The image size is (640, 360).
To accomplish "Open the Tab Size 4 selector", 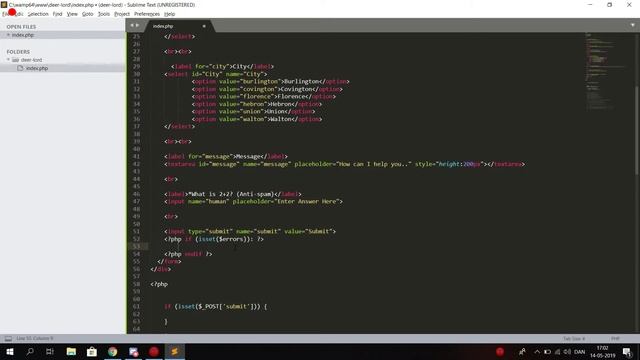I will tap(574, 338).
